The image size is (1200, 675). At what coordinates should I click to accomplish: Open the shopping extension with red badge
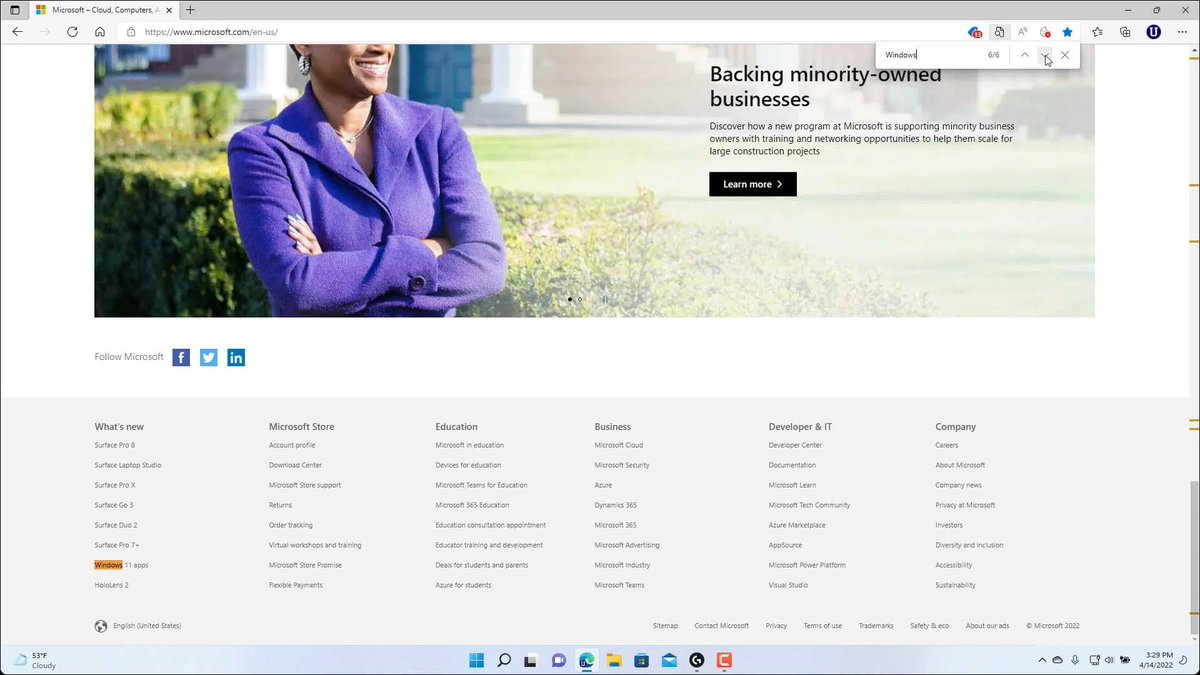coord(975,32)
